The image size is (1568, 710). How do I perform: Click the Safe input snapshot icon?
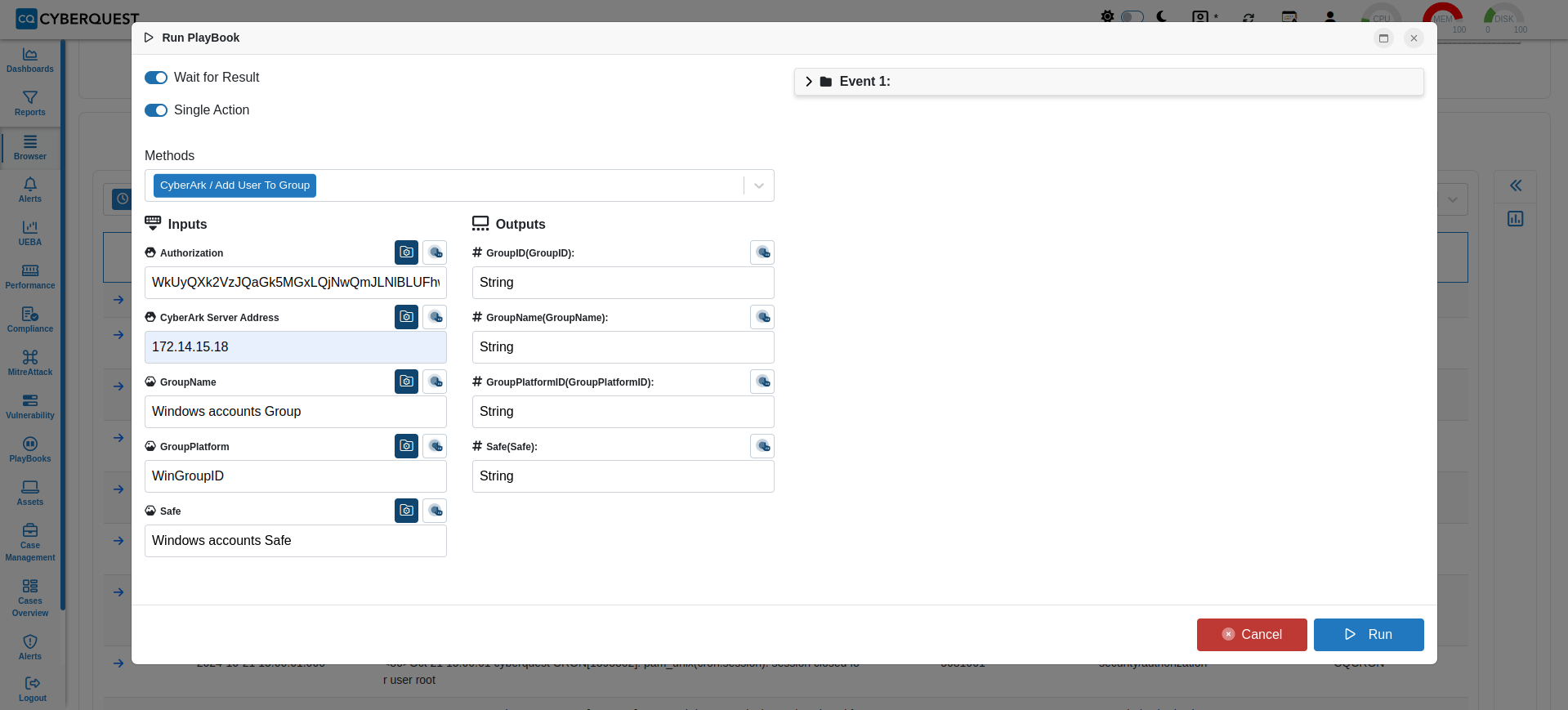406,511
